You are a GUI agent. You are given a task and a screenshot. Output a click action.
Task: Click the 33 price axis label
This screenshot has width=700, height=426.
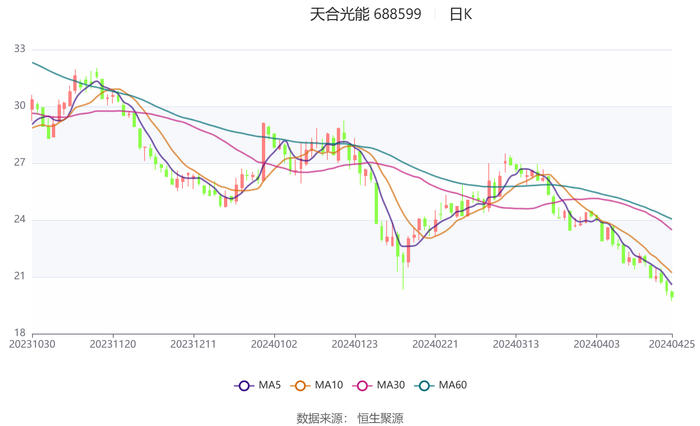point(20,49)
